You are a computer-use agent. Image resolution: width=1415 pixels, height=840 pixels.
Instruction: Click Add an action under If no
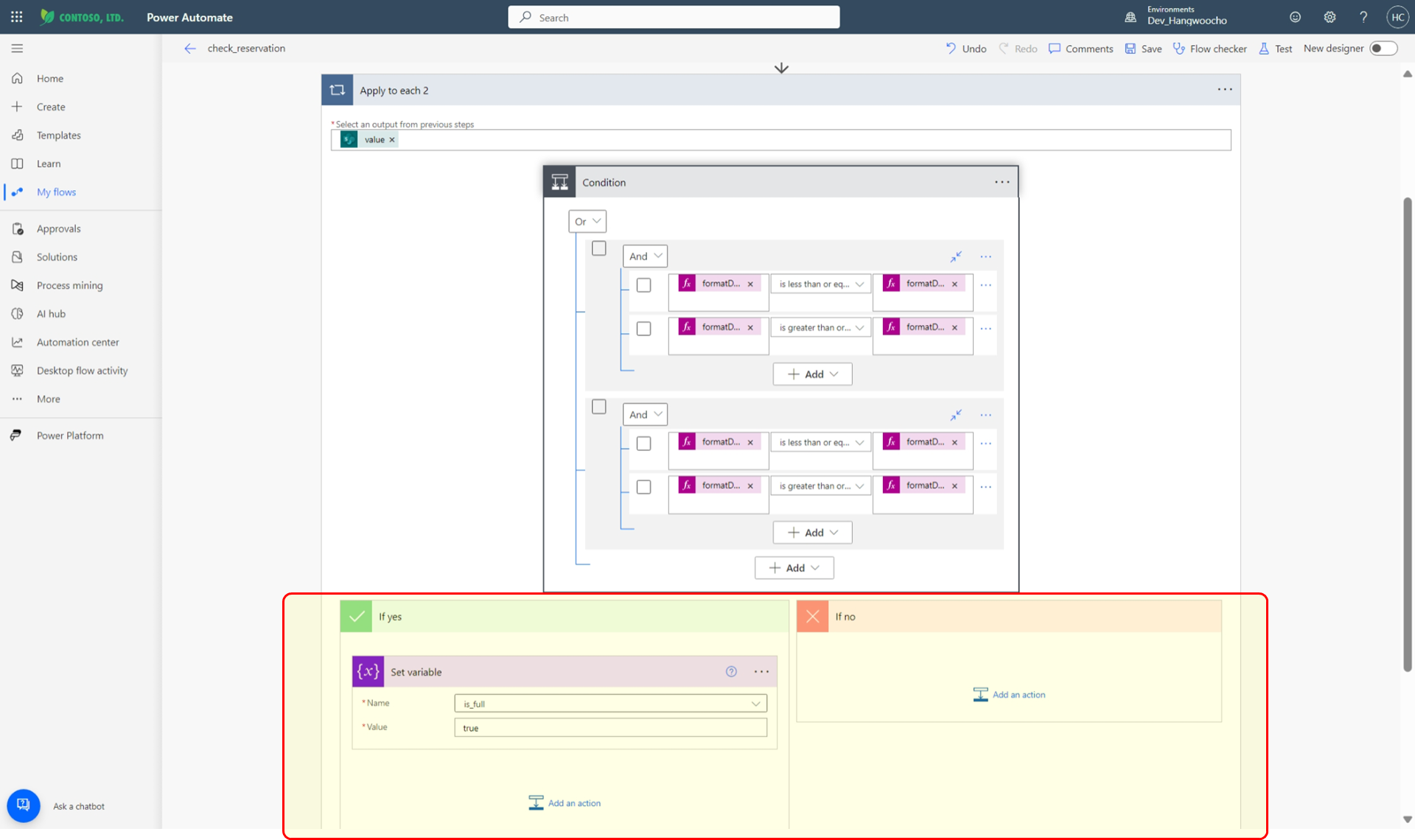(1009, 695)
